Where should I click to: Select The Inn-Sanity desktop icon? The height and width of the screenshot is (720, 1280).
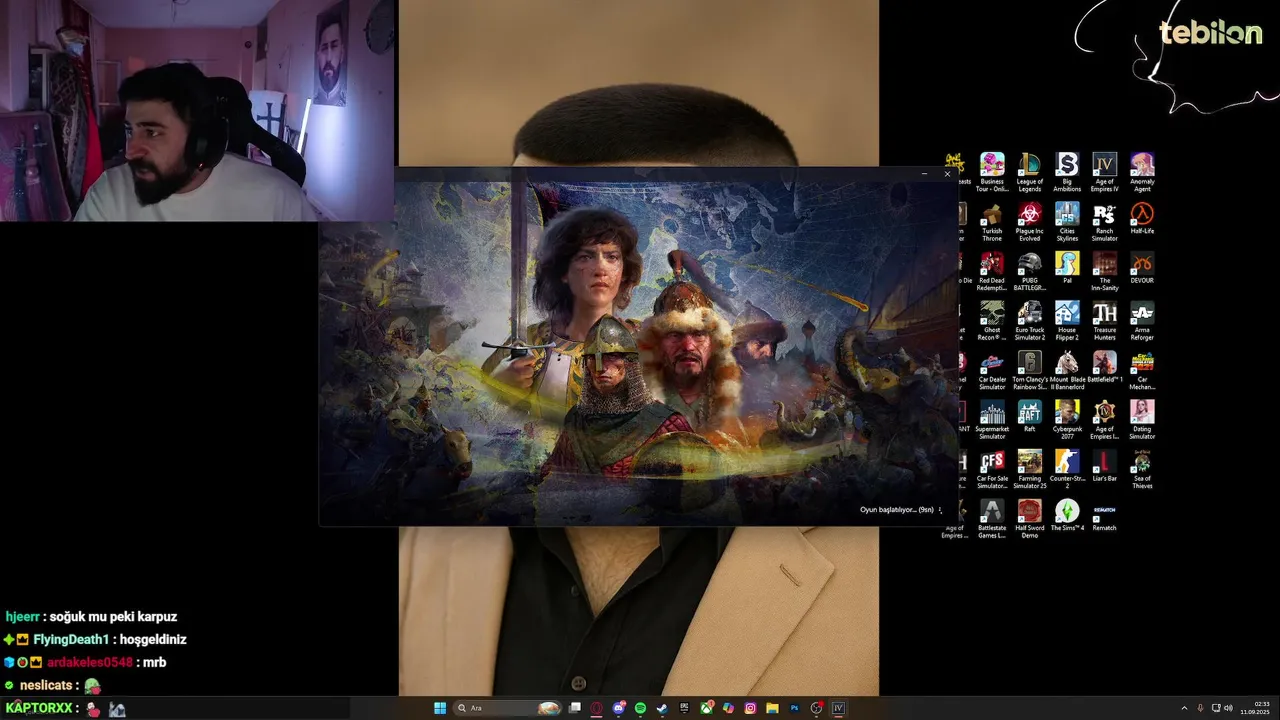click(1104, 271)
